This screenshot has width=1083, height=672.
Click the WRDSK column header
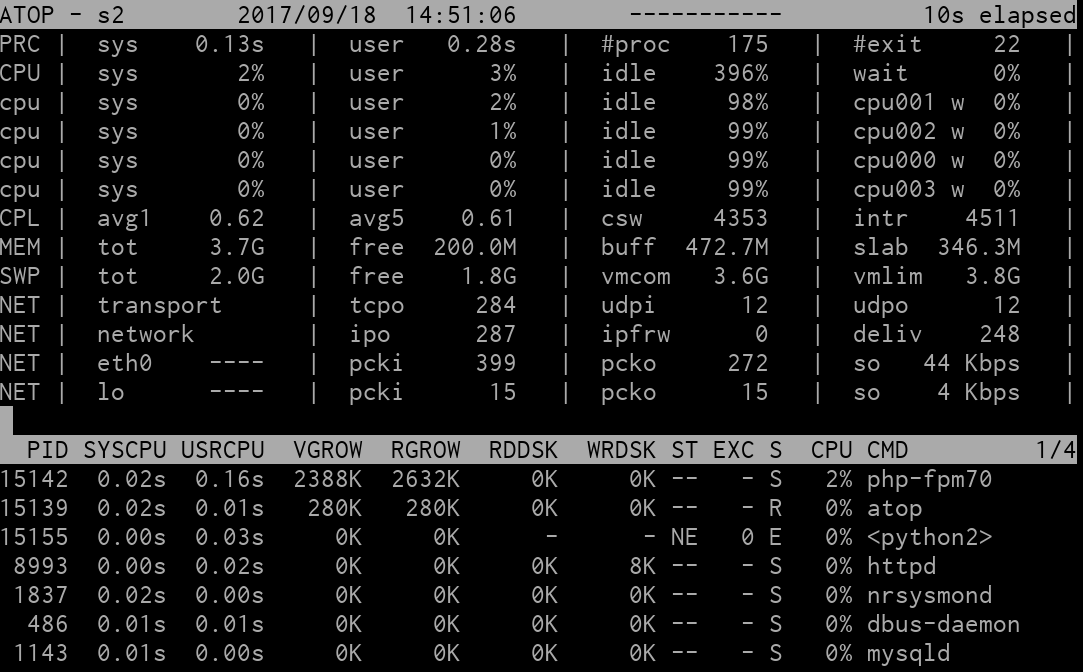point(621,450)
